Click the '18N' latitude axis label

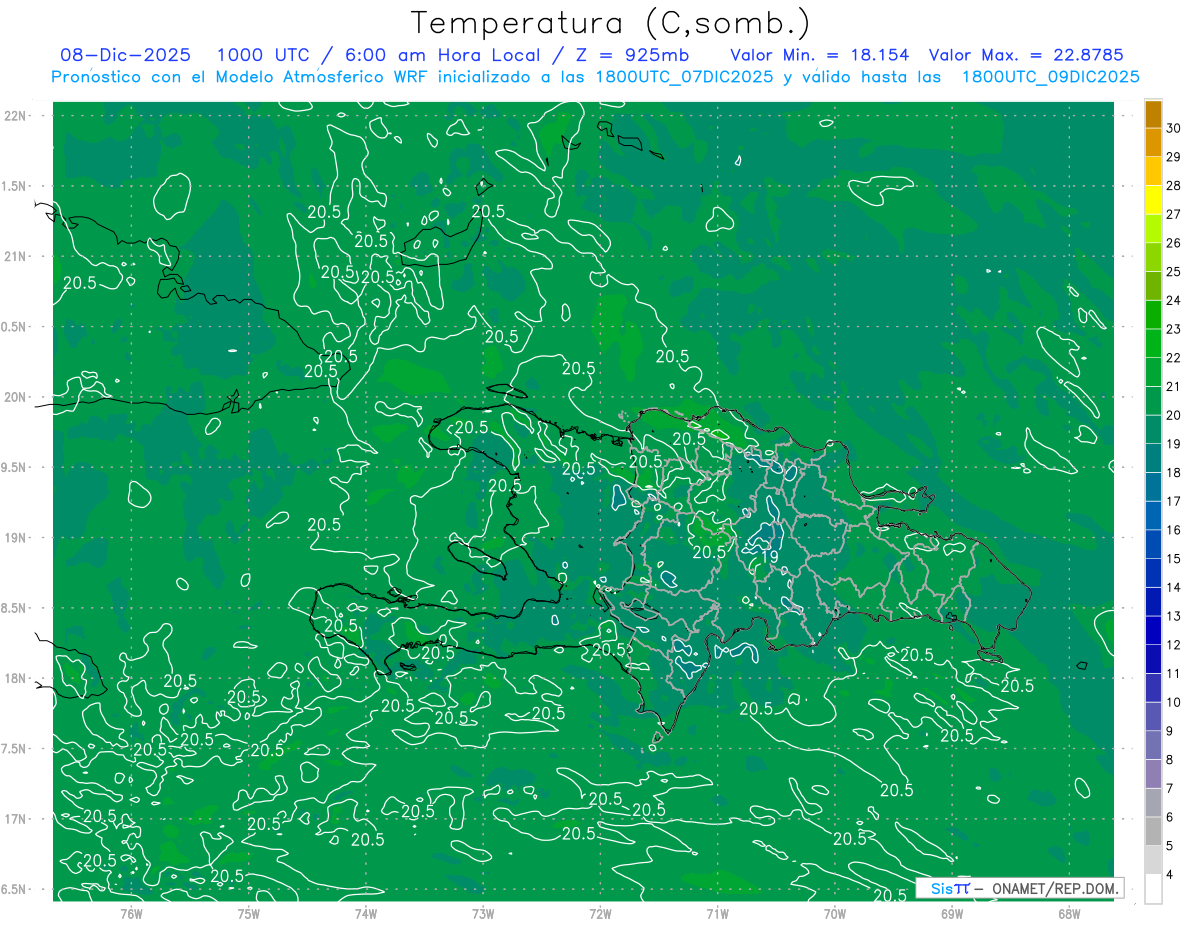click(x=14, y=678)
